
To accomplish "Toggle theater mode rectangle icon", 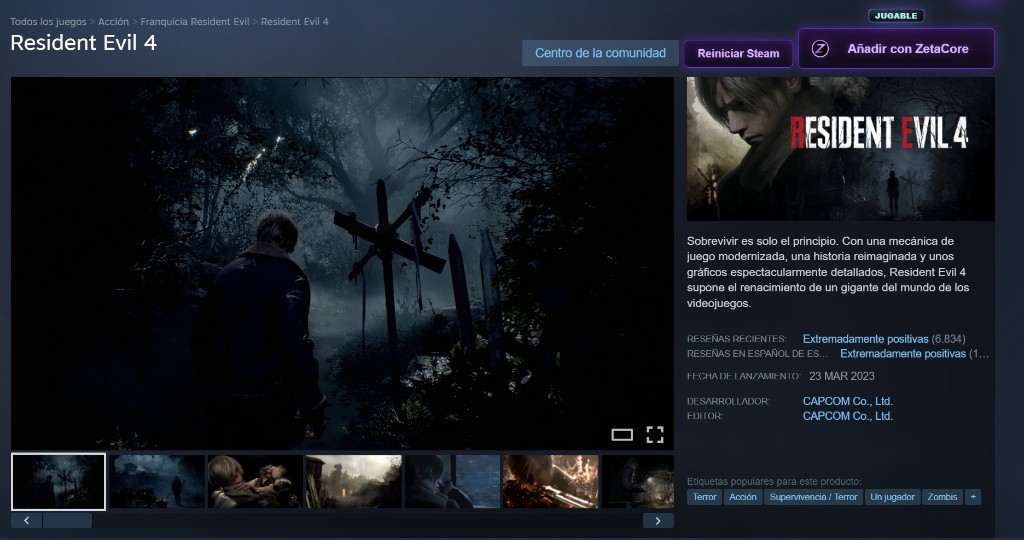I will 622,435.
